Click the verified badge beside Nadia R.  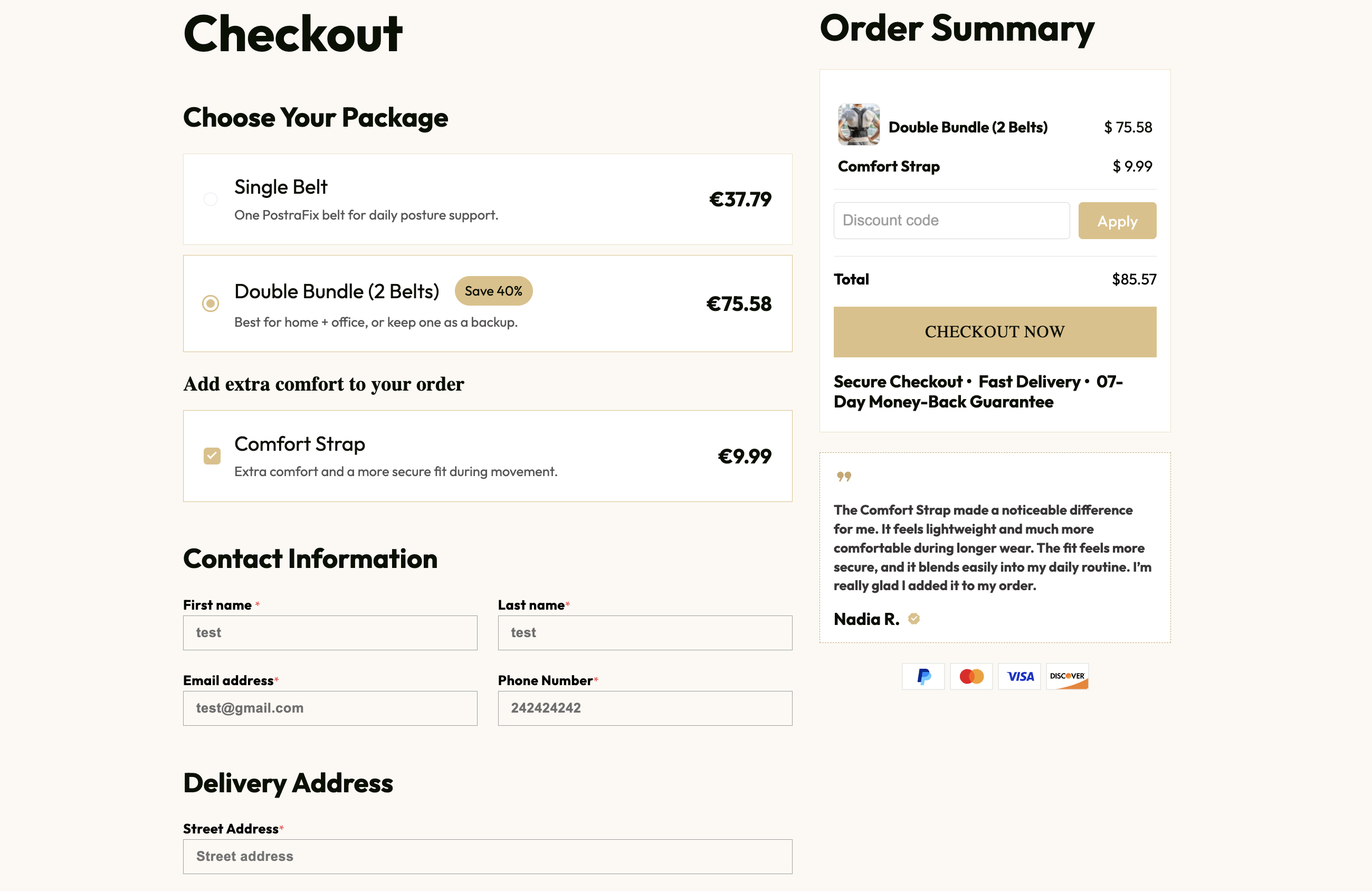click(914, 619)
